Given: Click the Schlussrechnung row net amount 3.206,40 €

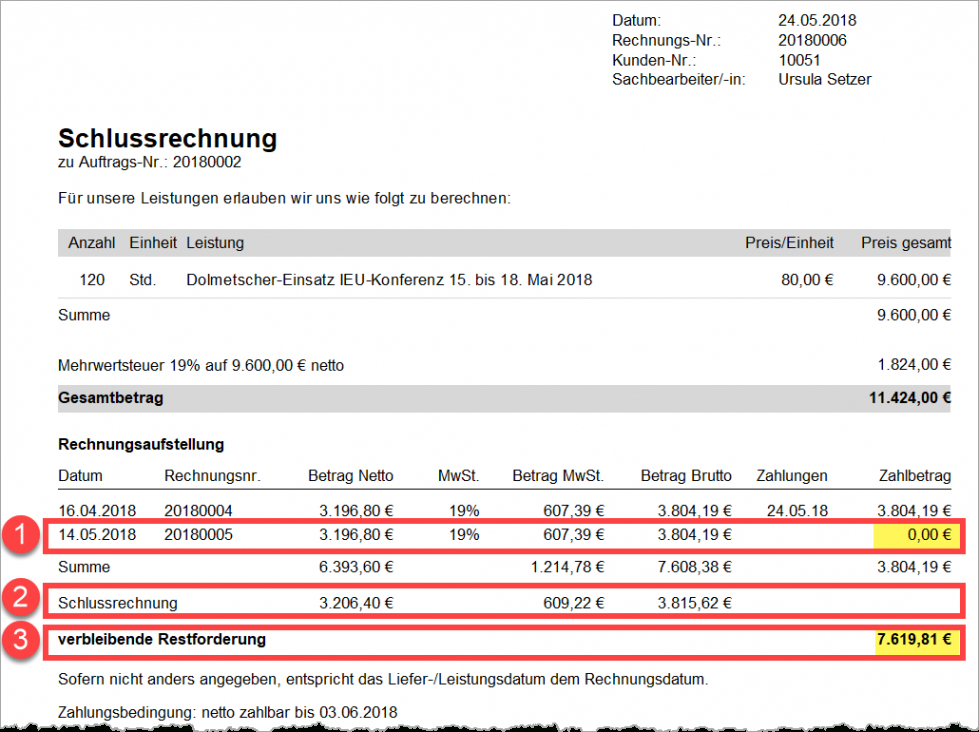Looking at the screenshot, I should 356,603.
